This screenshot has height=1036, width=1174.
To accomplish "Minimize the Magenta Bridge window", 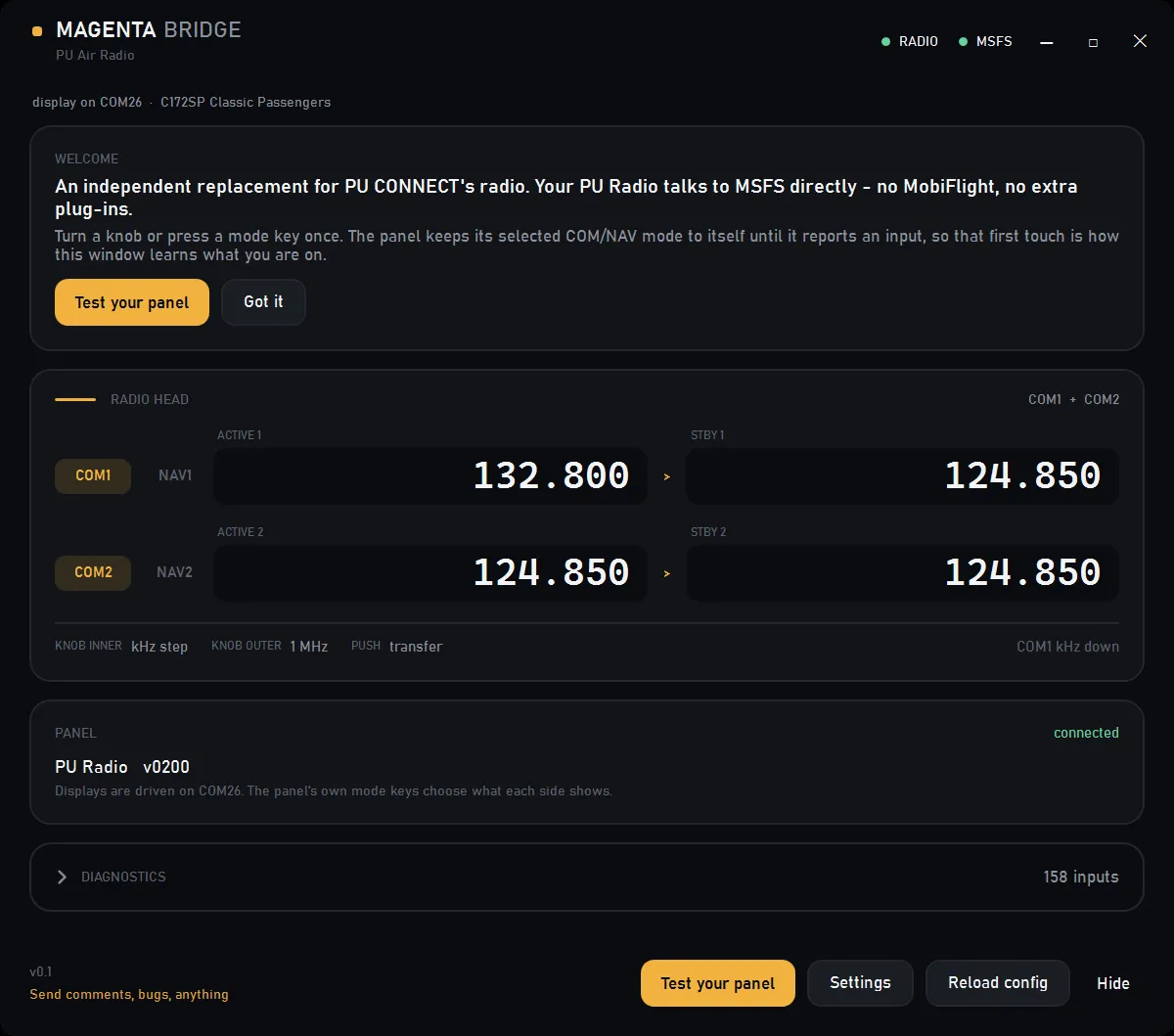I will [1047, 42].
